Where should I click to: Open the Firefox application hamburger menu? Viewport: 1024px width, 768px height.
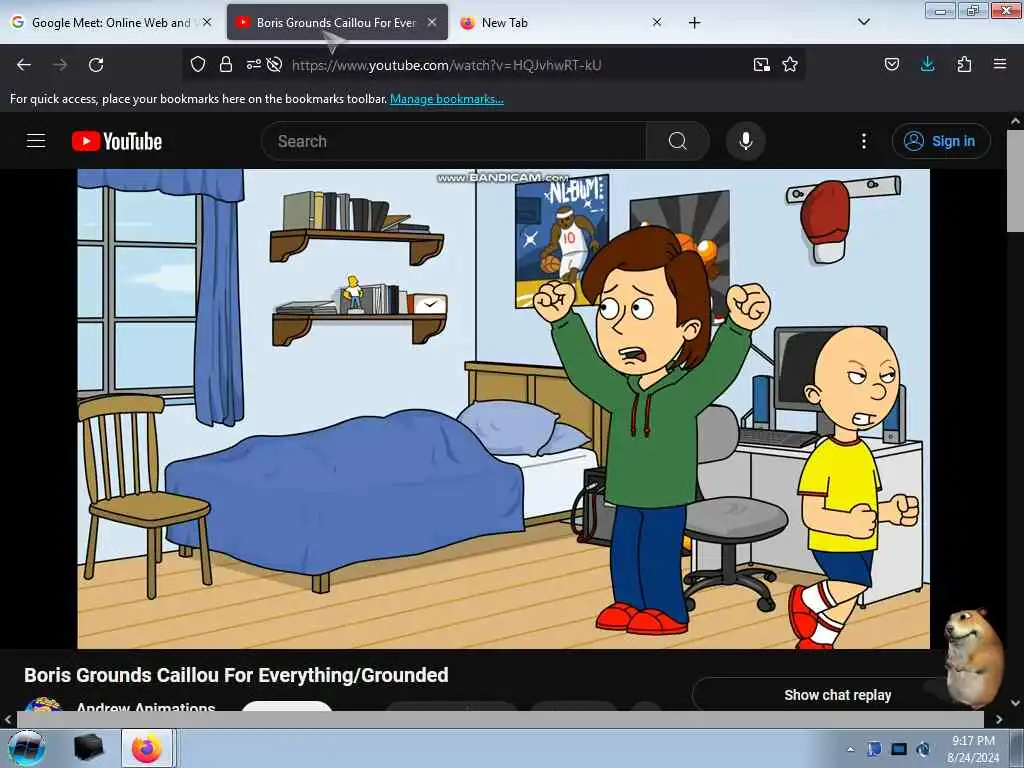(x=1000, y=64)
